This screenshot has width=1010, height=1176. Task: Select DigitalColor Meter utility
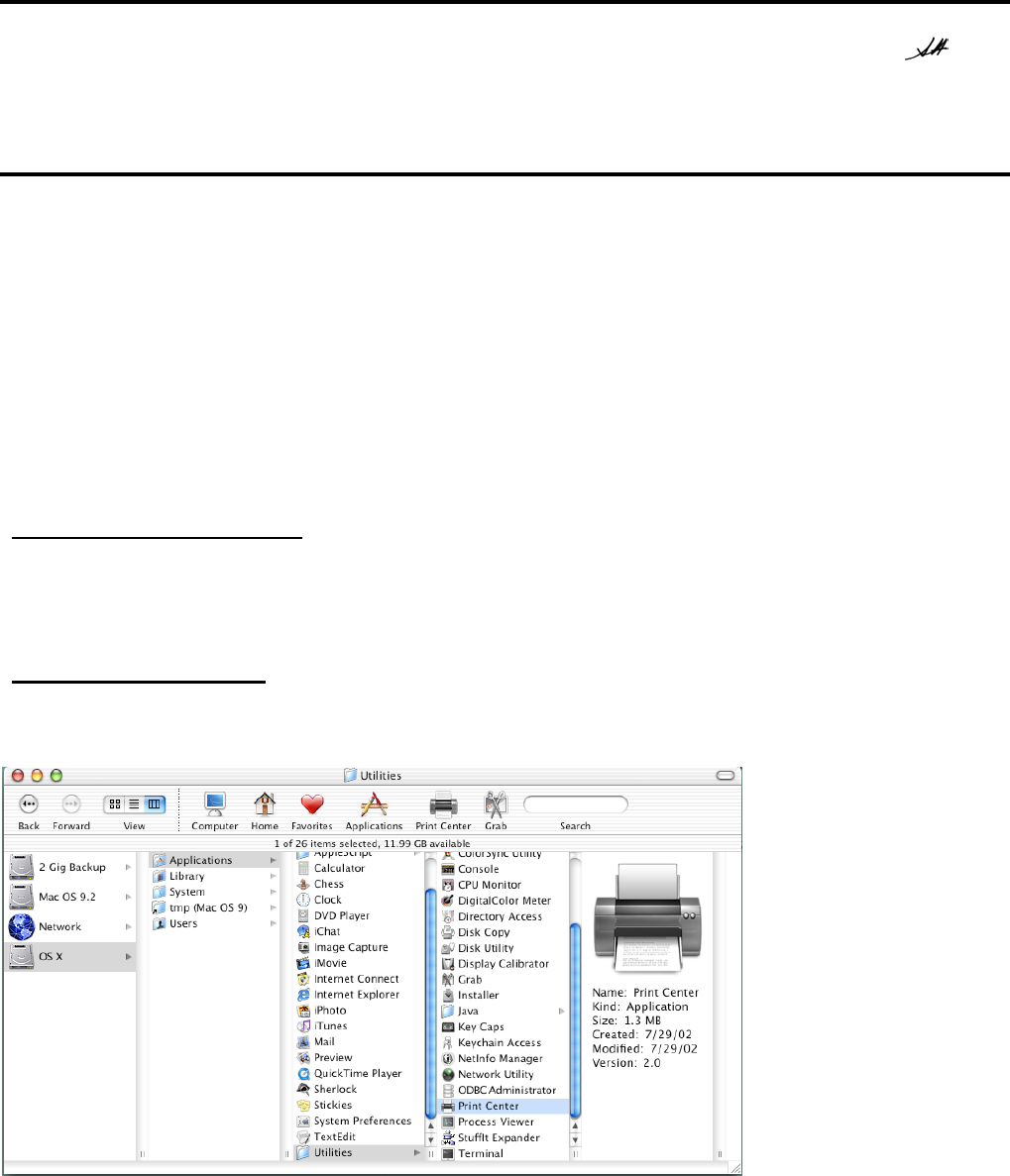[x=504, y=901]
